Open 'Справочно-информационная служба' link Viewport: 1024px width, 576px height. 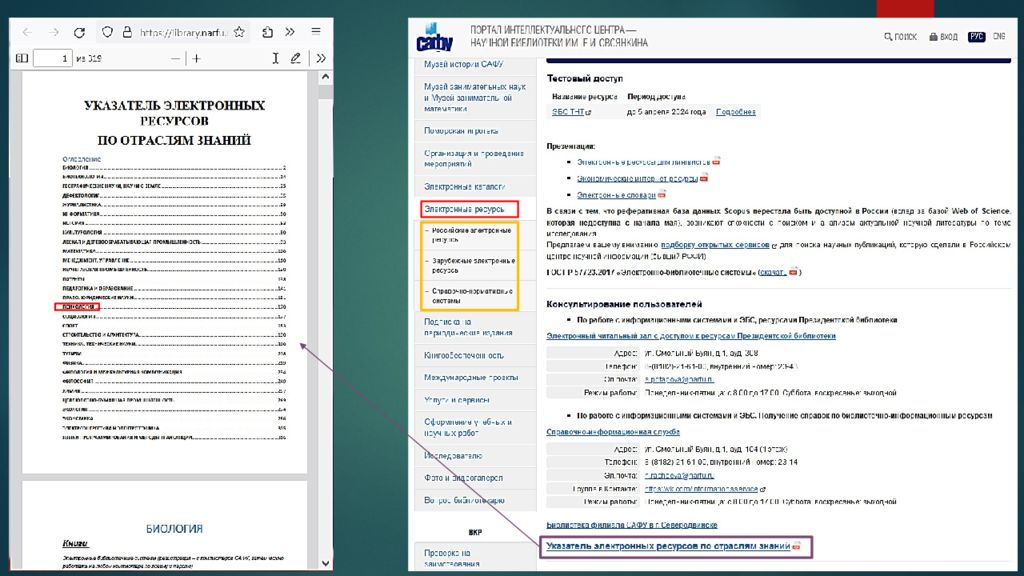(613, 432)
